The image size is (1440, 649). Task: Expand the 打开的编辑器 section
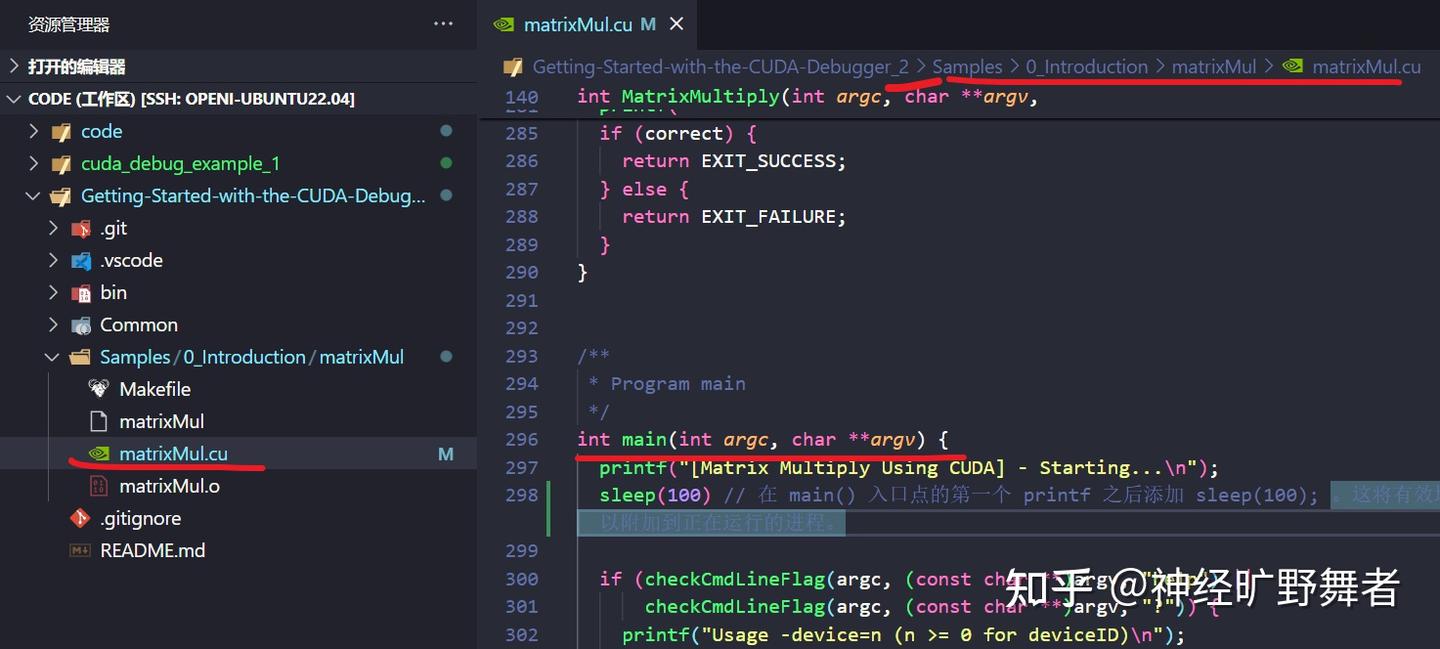pos(13,67)
